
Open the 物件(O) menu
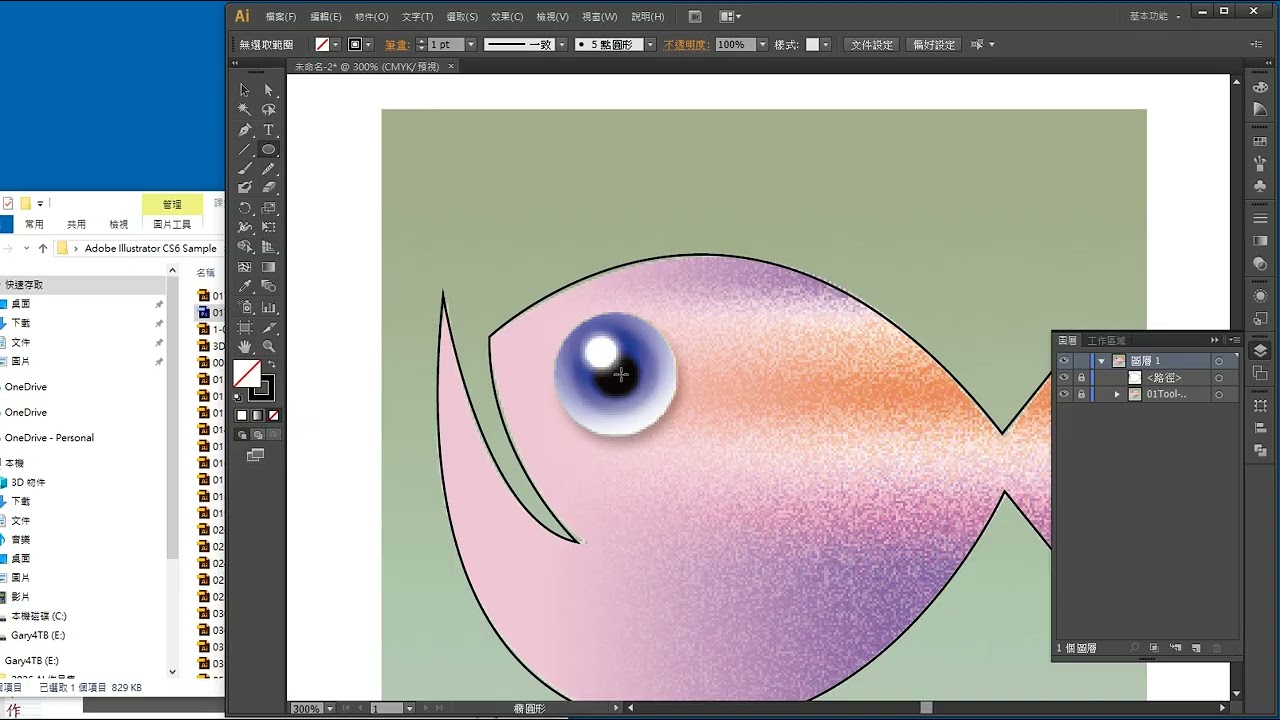(x=372, y=17)
